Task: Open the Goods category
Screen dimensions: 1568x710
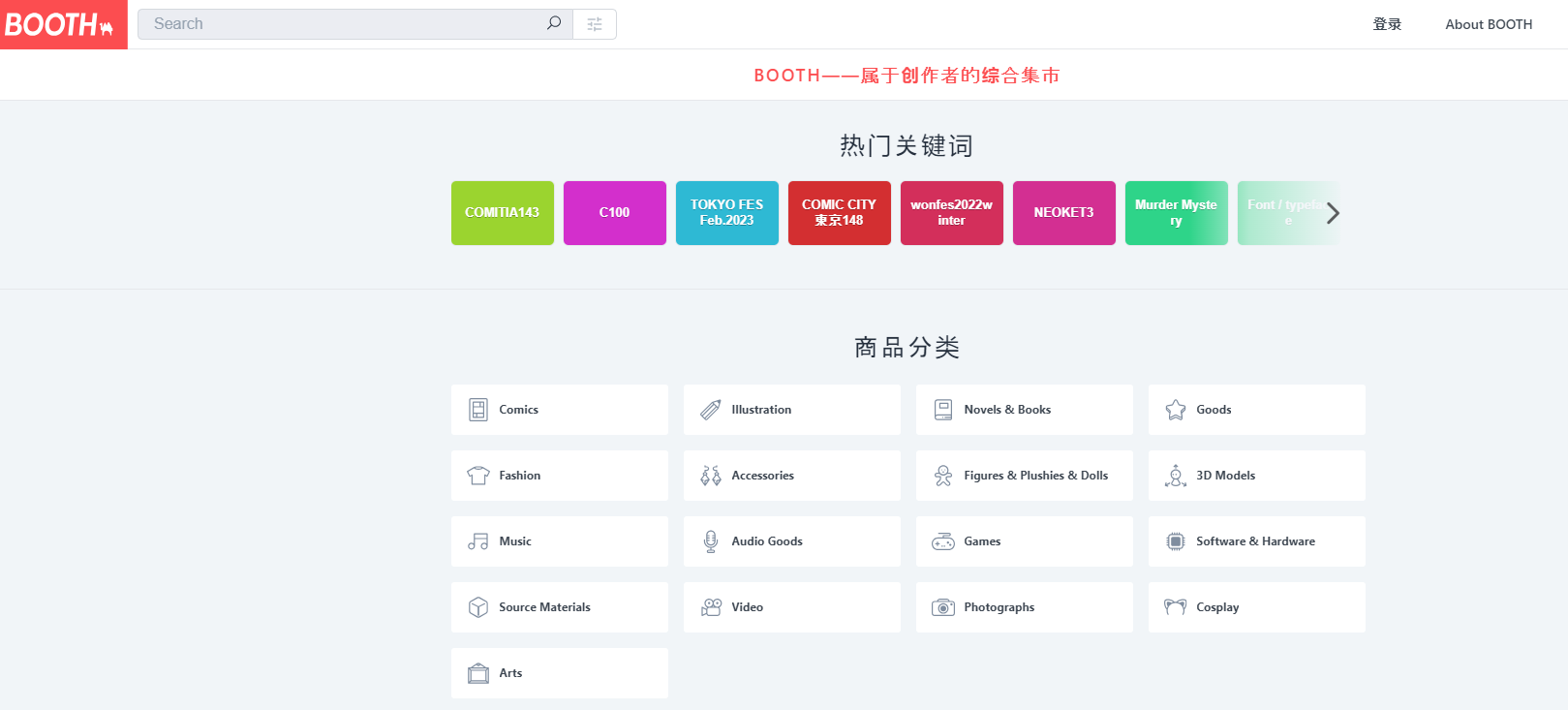Action: click(1257, 410)
